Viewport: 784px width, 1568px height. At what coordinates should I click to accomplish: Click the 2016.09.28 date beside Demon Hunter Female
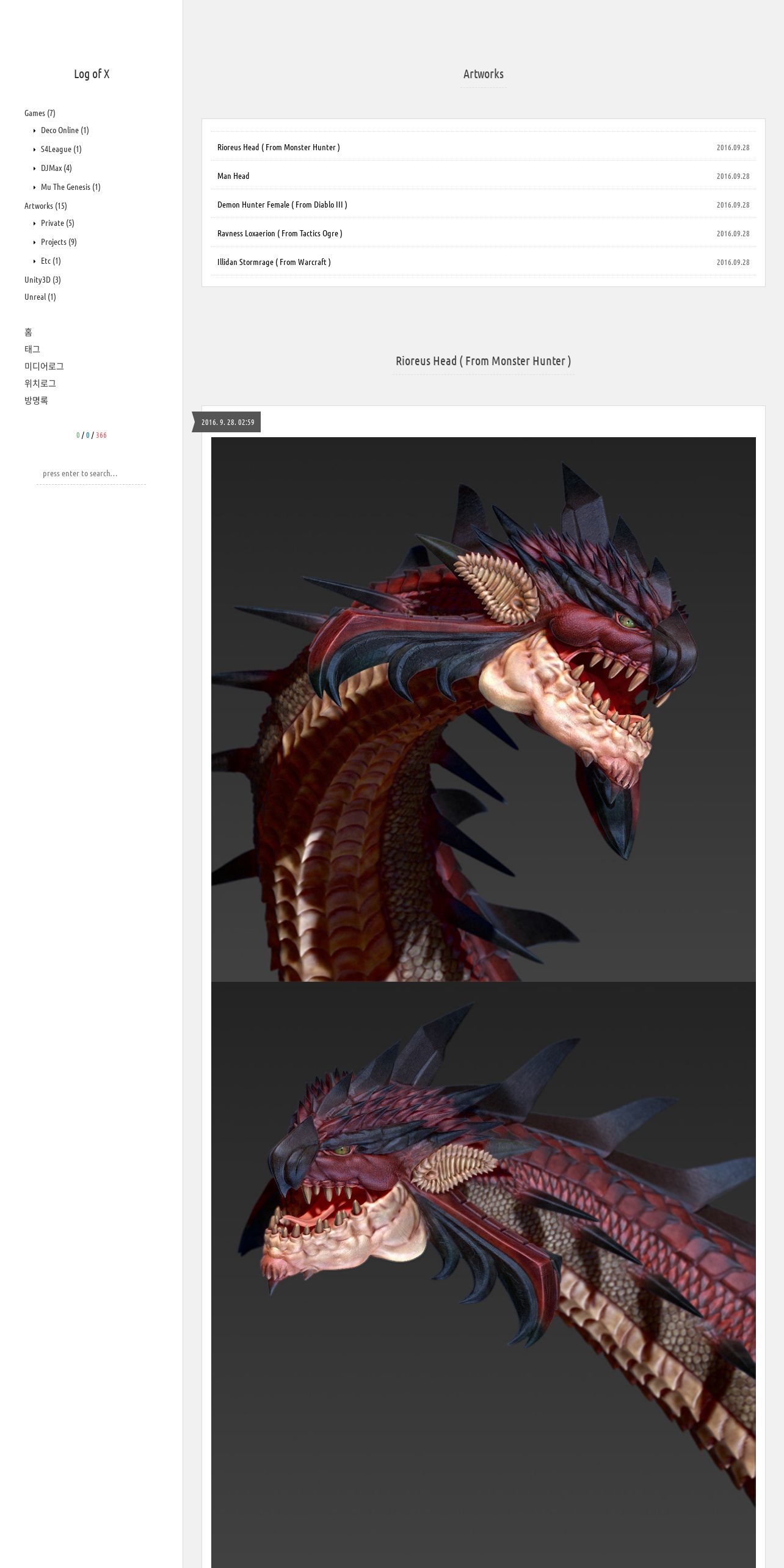[x=733, y=205]
